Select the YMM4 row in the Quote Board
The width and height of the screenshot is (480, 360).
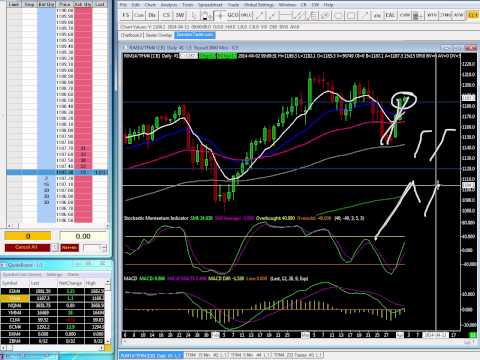pos(53,313)
